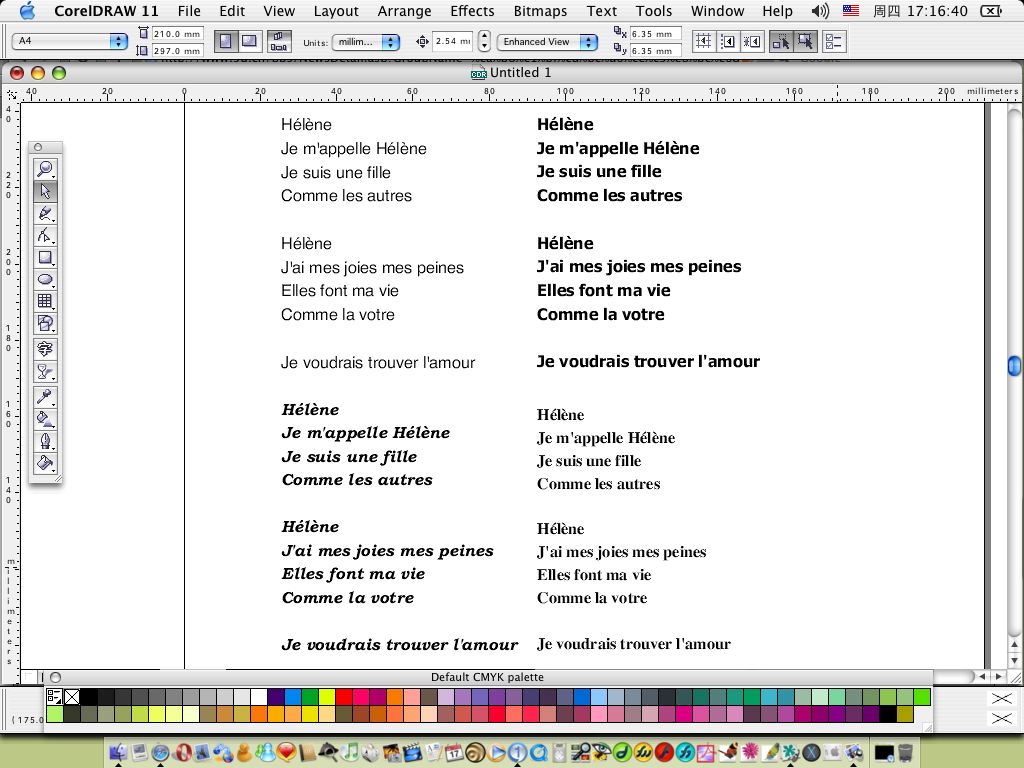Pick the white swatch in the palette

[x=259, y=697]
